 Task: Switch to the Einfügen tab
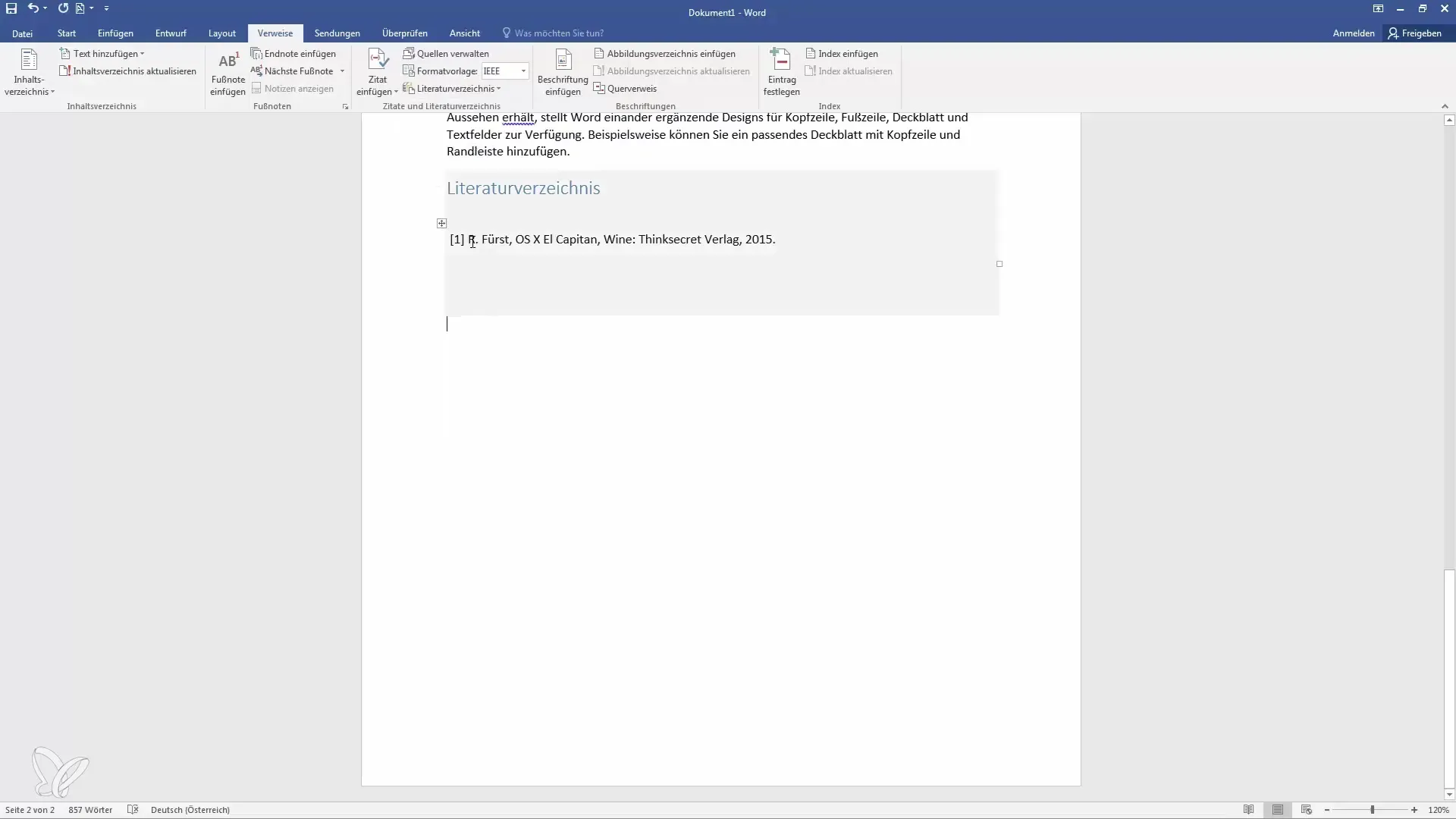coord(115,33)
